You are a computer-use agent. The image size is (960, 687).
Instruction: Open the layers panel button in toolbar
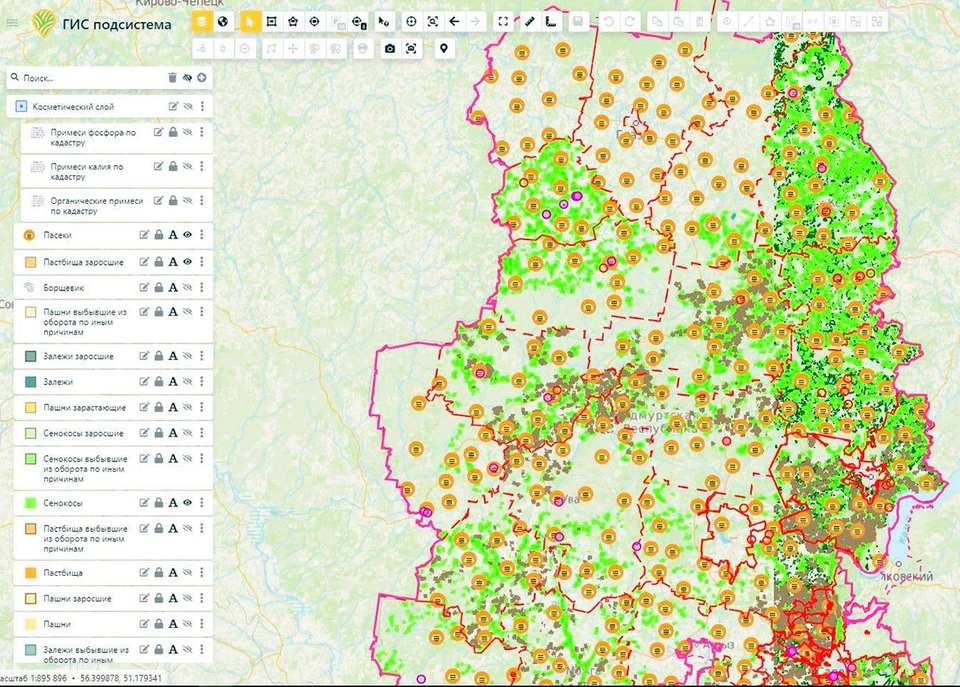pyautogui.click(x=202, y=21)
